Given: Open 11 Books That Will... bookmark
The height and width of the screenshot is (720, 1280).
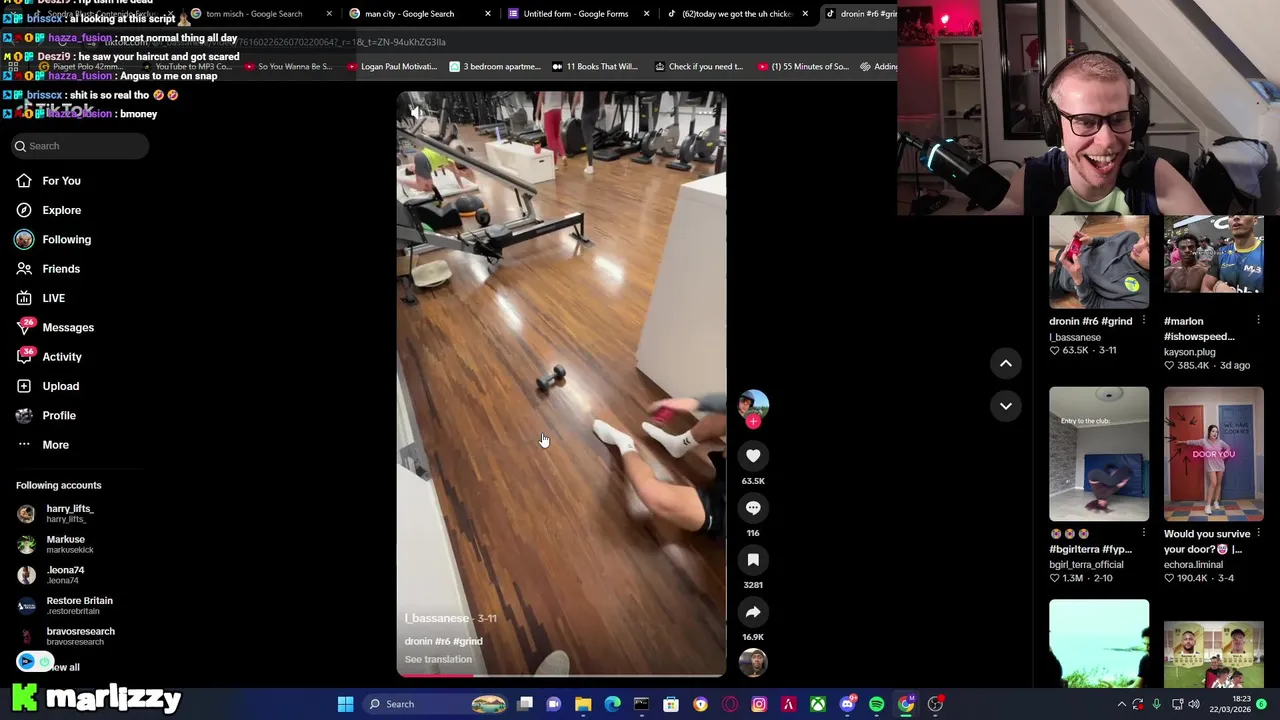Looking at the screenshot, I should 594,67.
